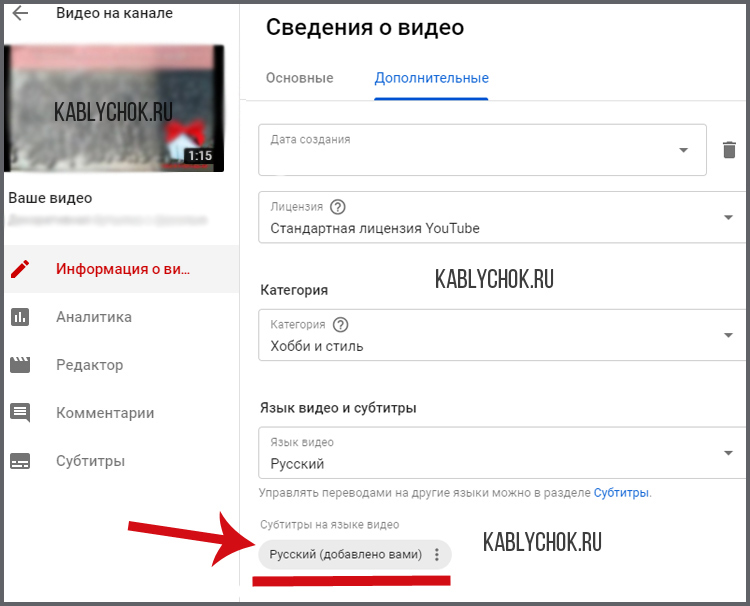Open the Комментарии speech bubble icon
This screenshot has height=606, width=750.
coord(20,413)
